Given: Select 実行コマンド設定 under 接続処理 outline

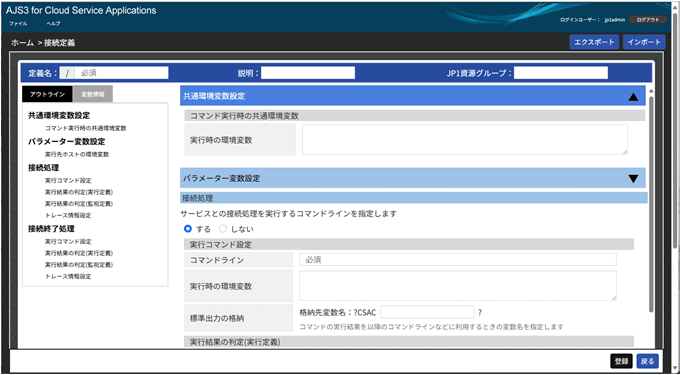Looking at the screenshot, I should point(68,180).
